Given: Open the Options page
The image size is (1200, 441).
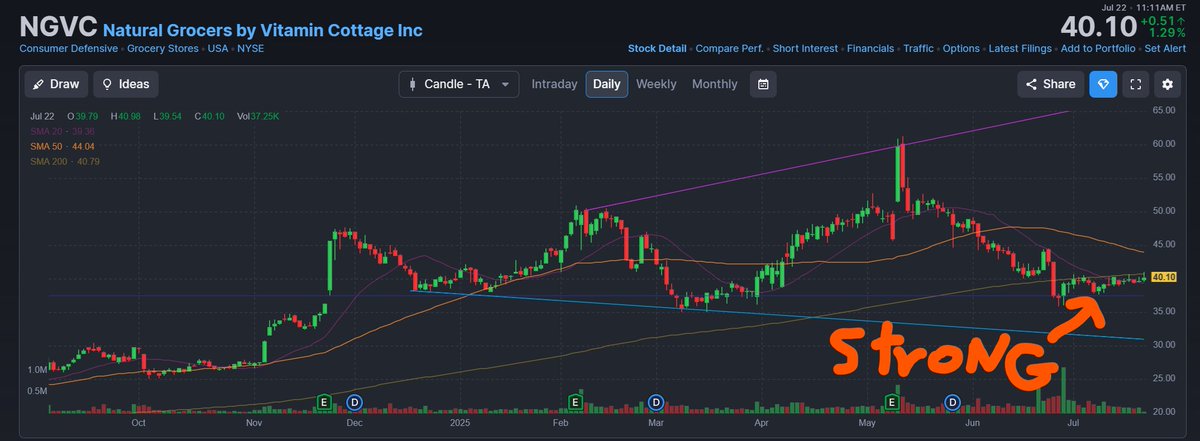Looking at the screenshot, I should (x=962, y=48).
